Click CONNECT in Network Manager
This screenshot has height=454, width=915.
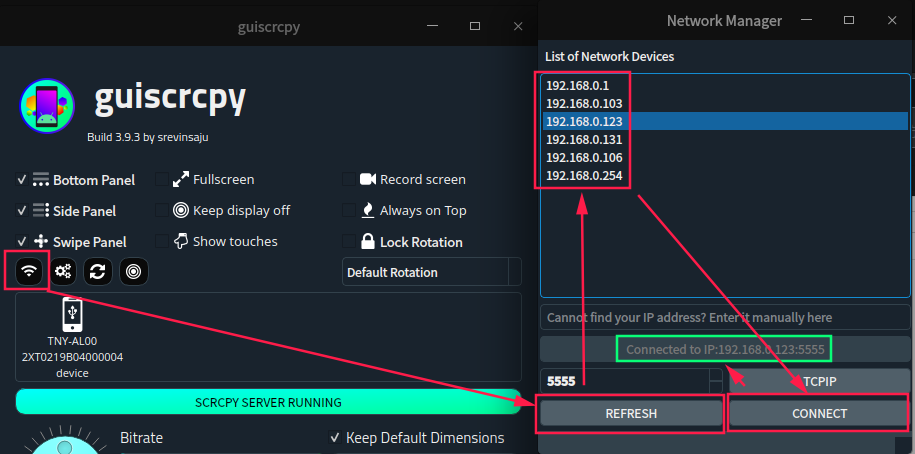coord(819,414)
